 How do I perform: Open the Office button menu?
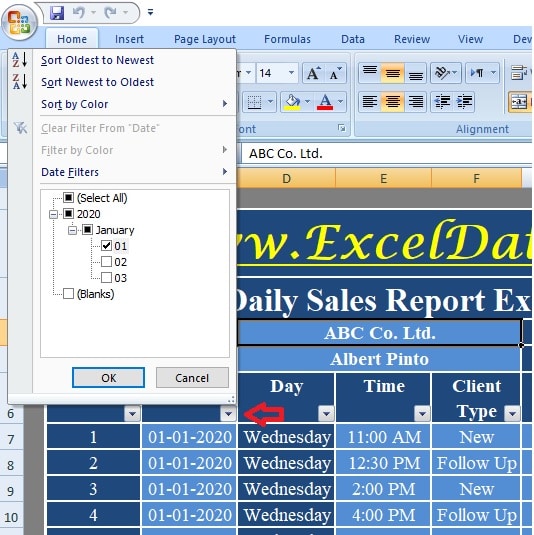click(x=19, y=22)
